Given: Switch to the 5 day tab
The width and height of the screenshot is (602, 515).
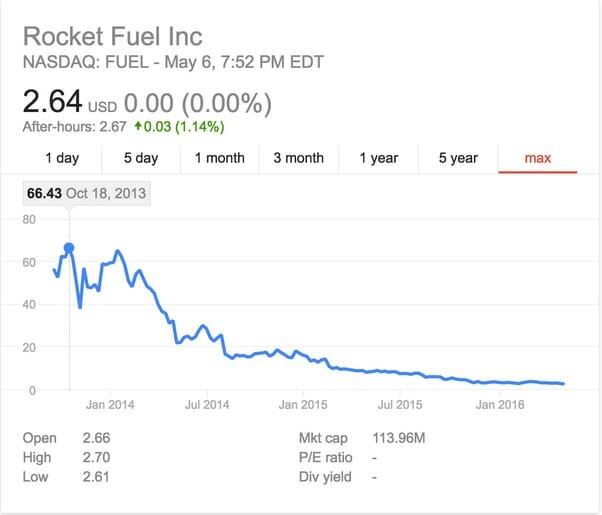Looking at the screenshot, I should click(x=141, y=158).
